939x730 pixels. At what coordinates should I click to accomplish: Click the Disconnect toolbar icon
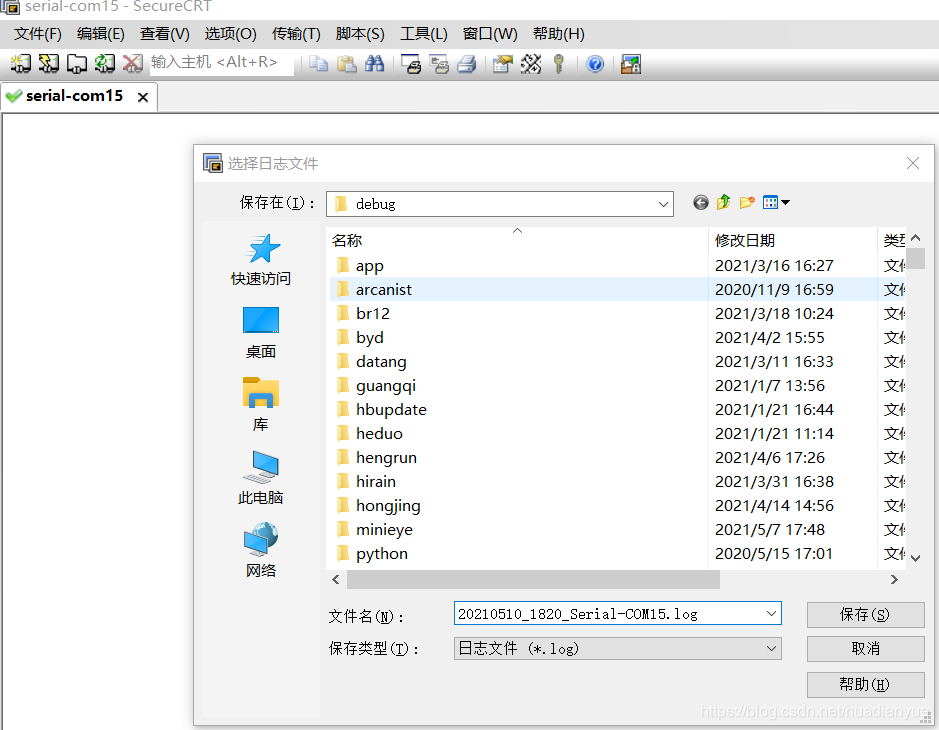(x=132, y=63)
